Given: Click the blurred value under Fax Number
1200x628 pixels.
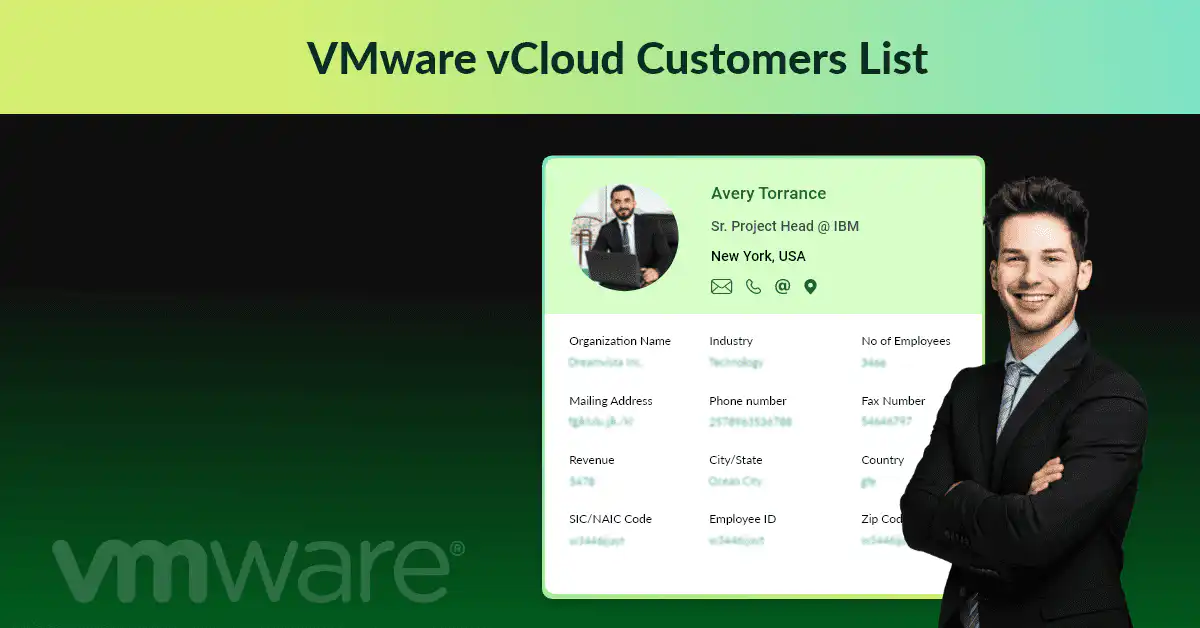Looking at the screenshot, I should (x=887, y=421).
